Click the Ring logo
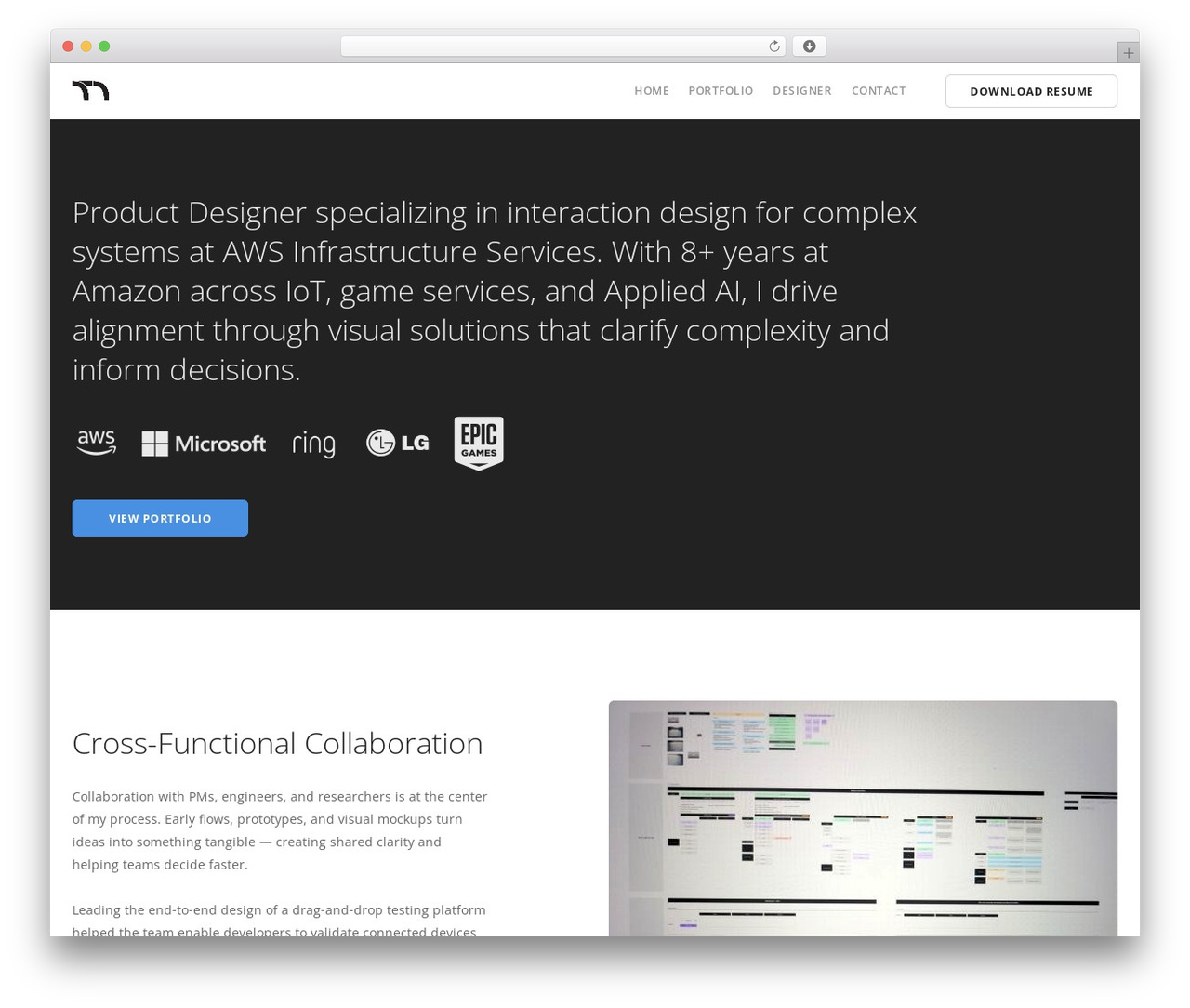 click(313, 444)
